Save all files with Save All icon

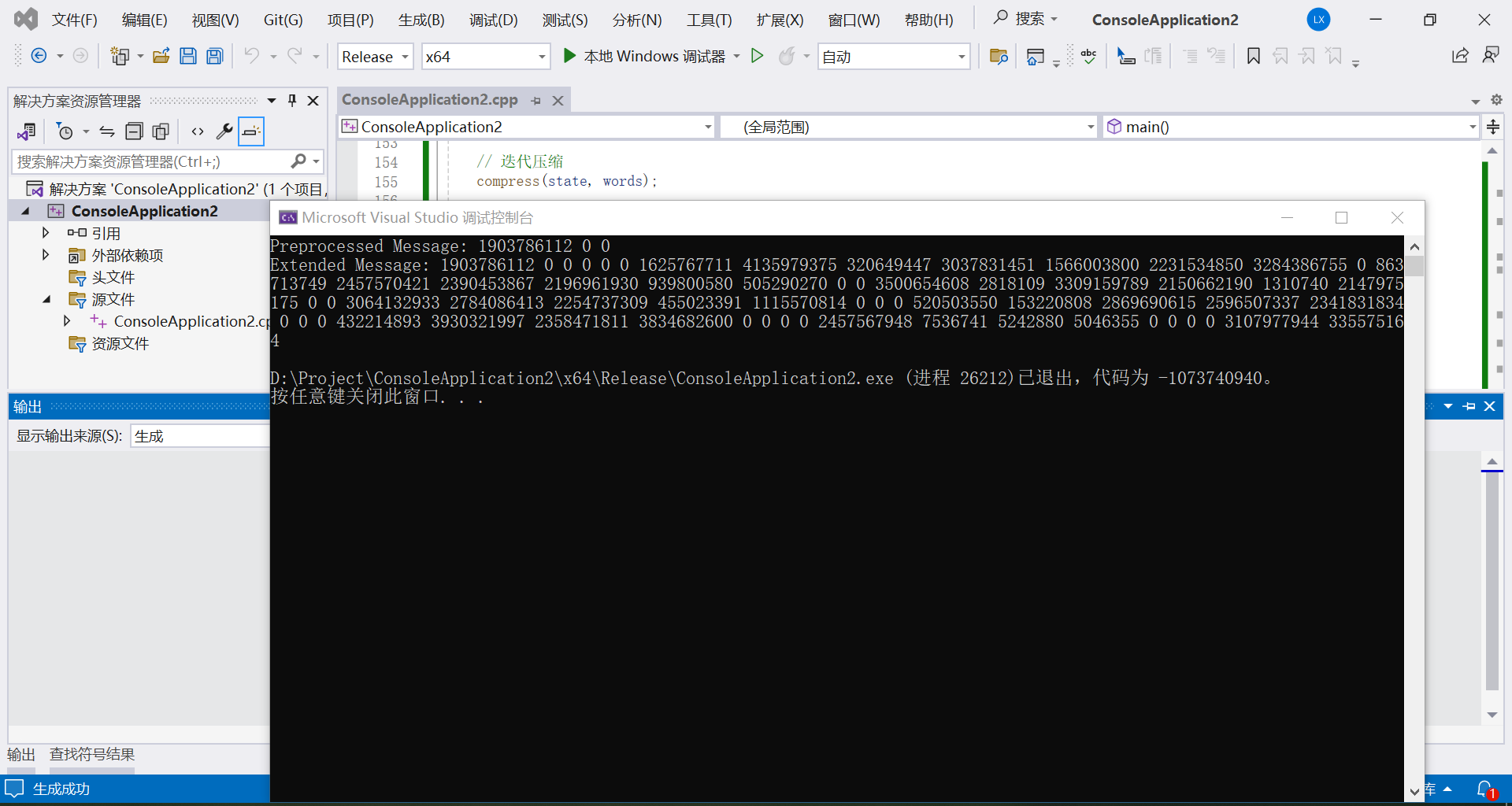pyautogui.click(x=214, y=55)
